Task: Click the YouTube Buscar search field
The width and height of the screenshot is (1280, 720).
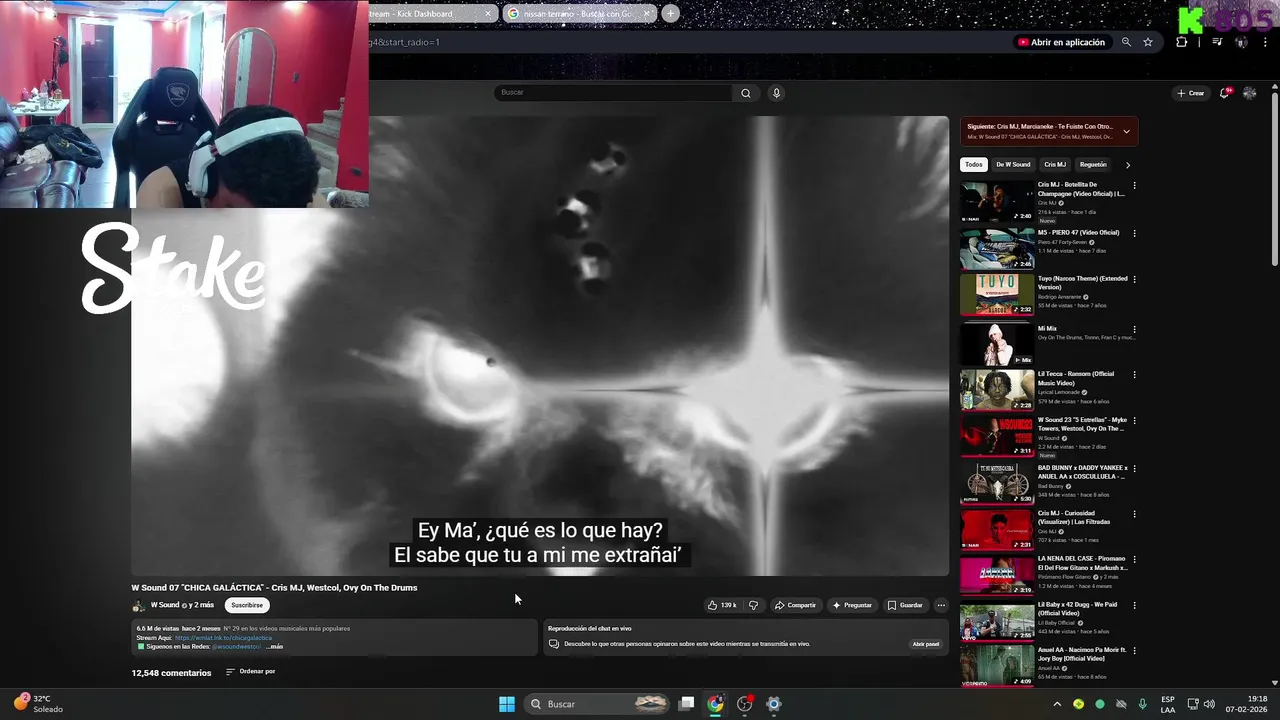Action: pyautogui.click(x=613, y=93)
